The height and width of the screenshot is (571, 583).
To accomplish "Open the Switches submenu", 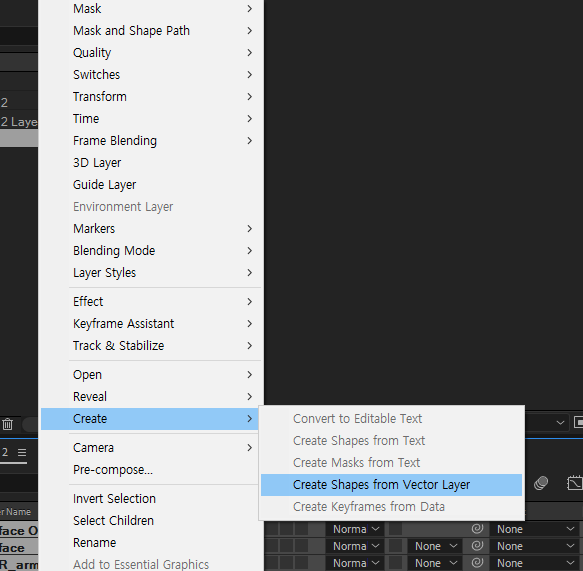I will (x=151, y=74).
